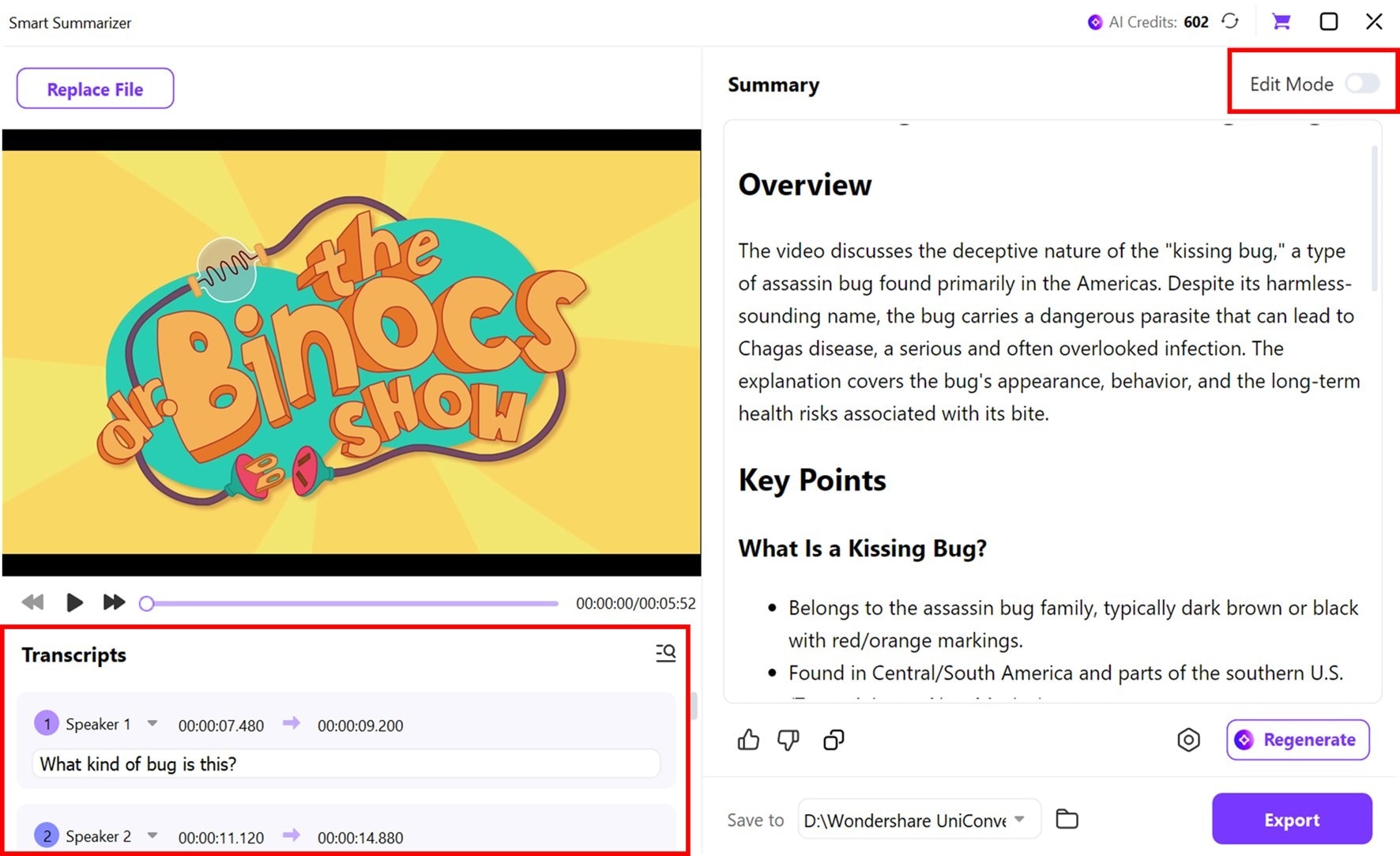Rewind the video playback
Image resolution: width=1400 pixels, height=856 pixels.
(32, 602)
